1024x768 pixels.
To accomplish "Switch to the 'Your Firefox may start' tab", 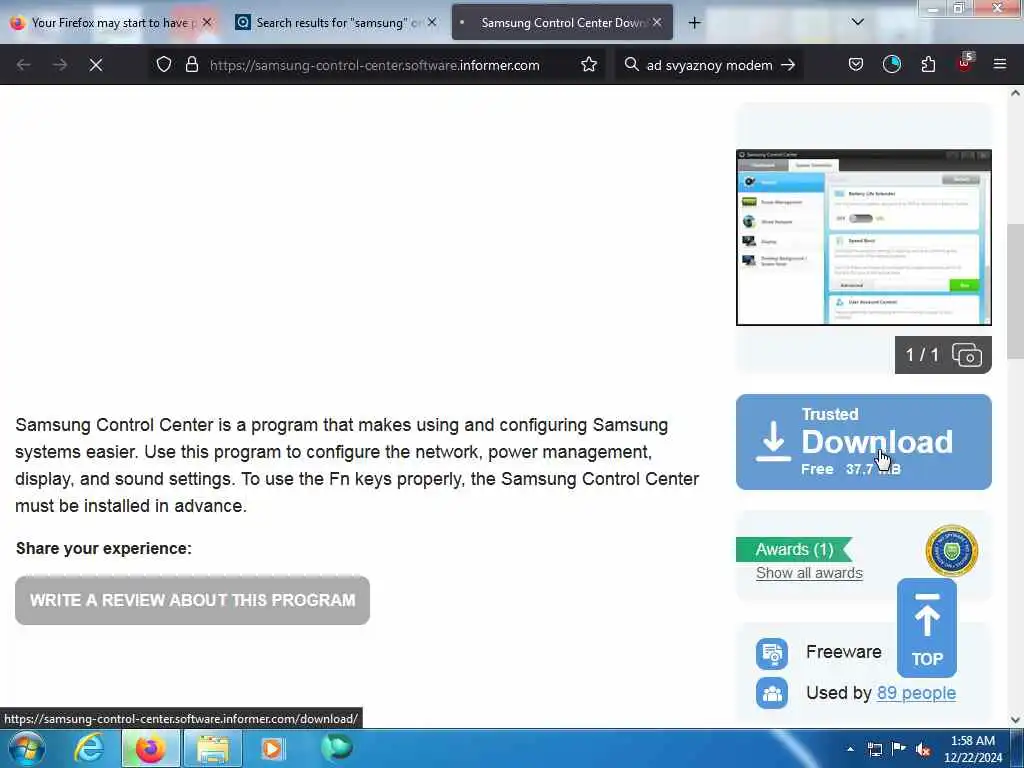I will point(111,23).
